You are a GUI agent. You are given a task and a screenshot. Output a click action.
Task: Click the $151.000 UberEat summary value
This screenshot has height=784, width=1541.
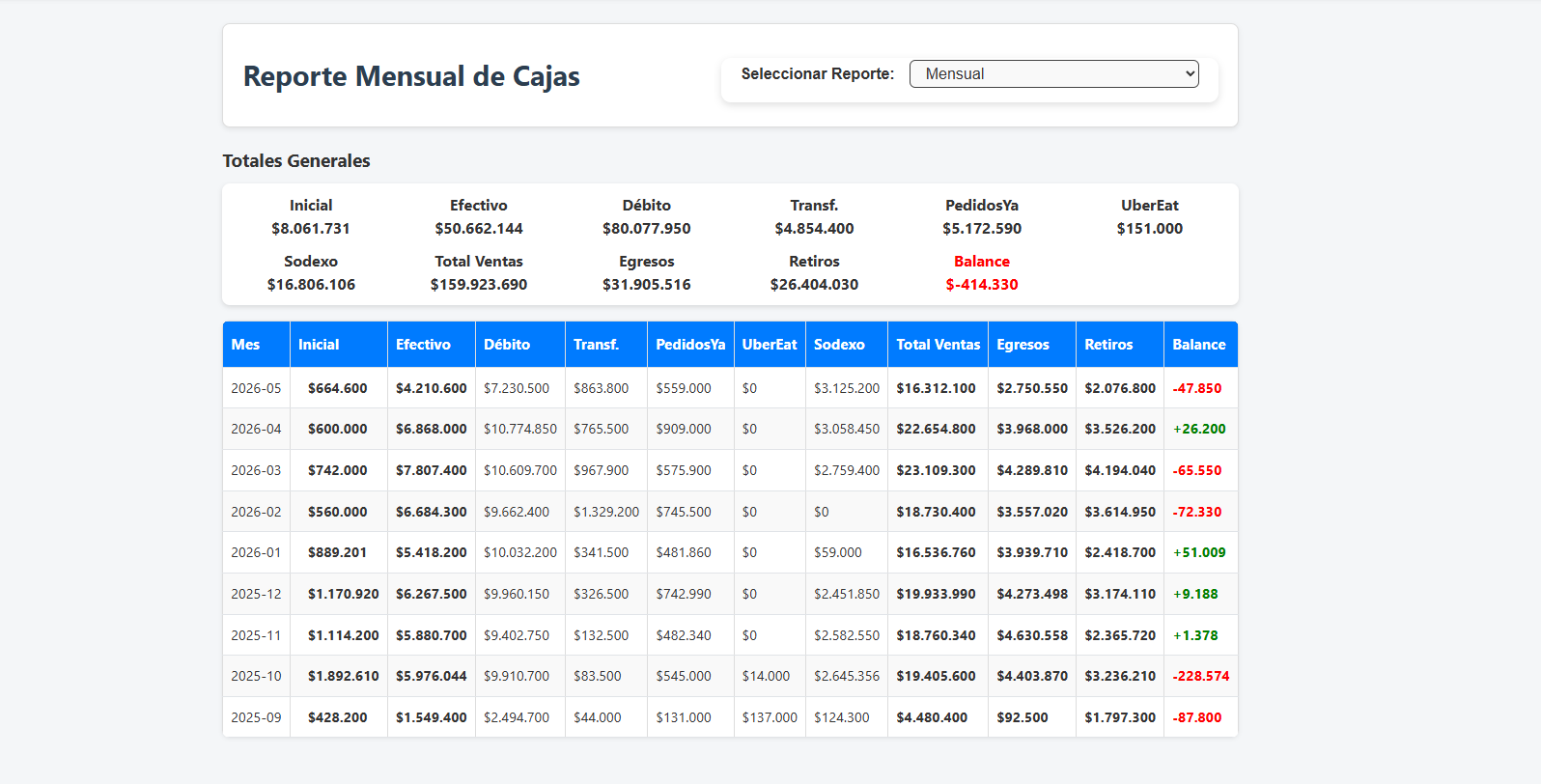[x=1150, y=229]
